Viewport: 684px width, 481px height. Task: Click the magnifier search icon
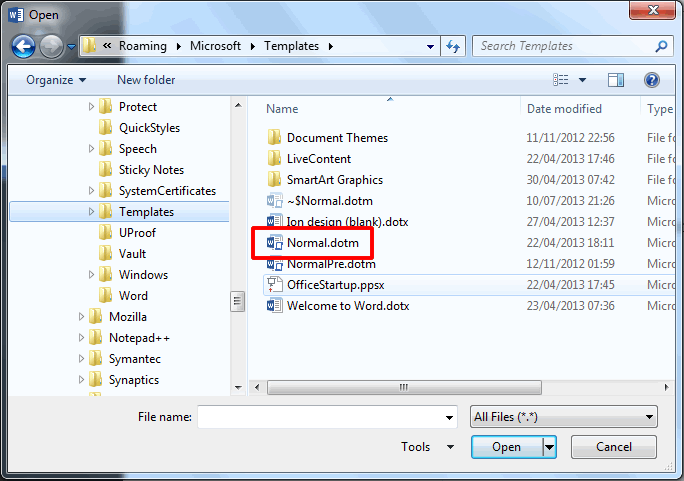click(x=661, y=46)
